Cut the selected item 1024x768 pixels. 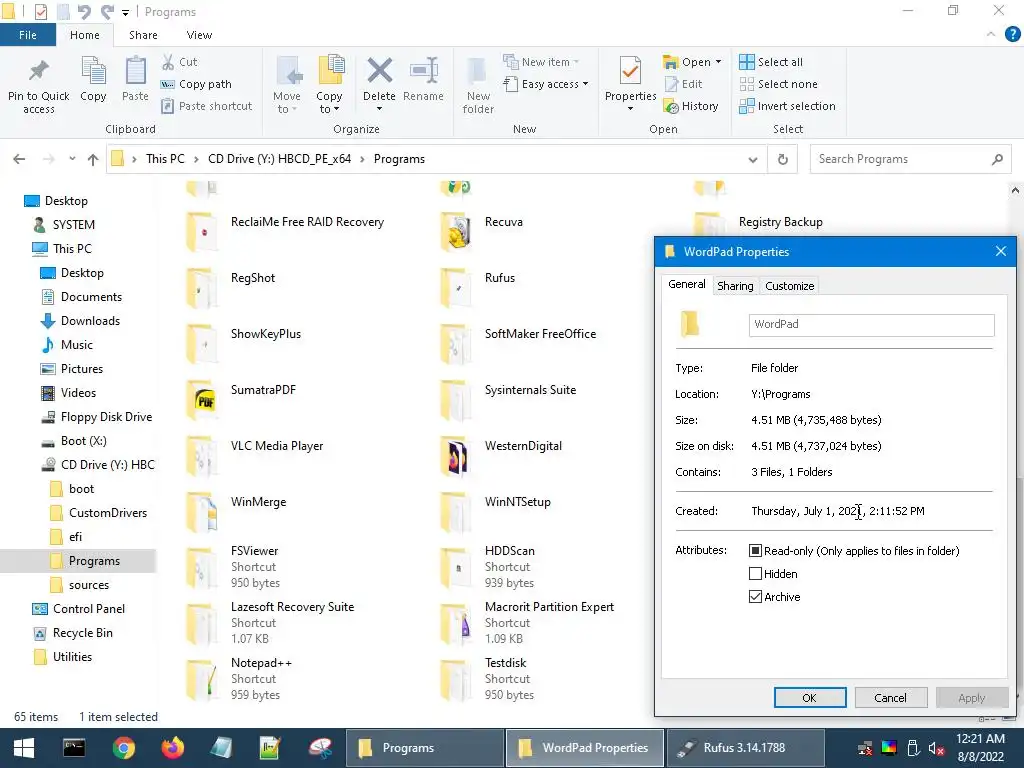click(x=180, y=62)
